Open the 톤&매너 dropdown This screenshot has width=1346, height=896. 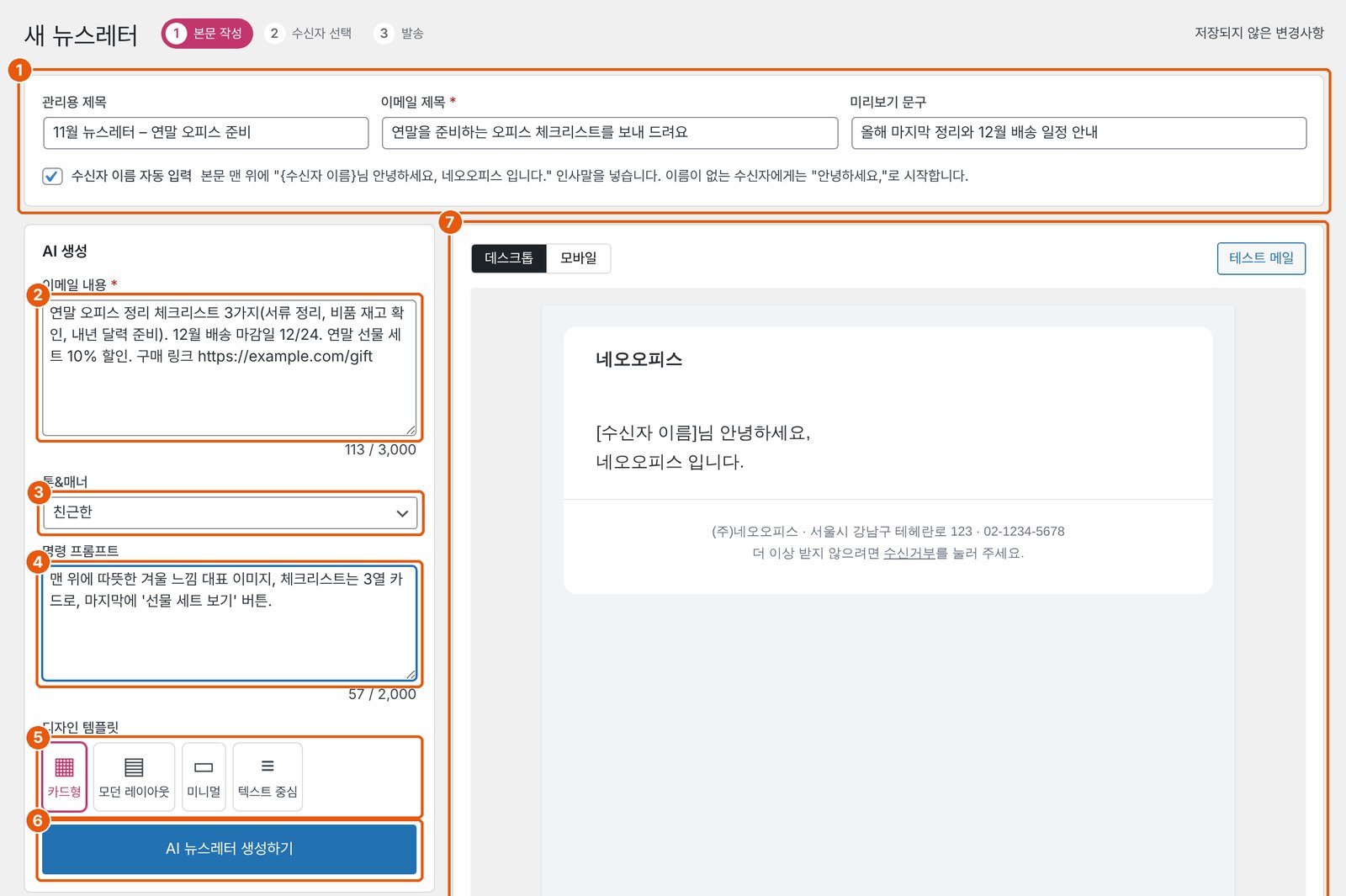pyautogui.click(x=231, y=512)
